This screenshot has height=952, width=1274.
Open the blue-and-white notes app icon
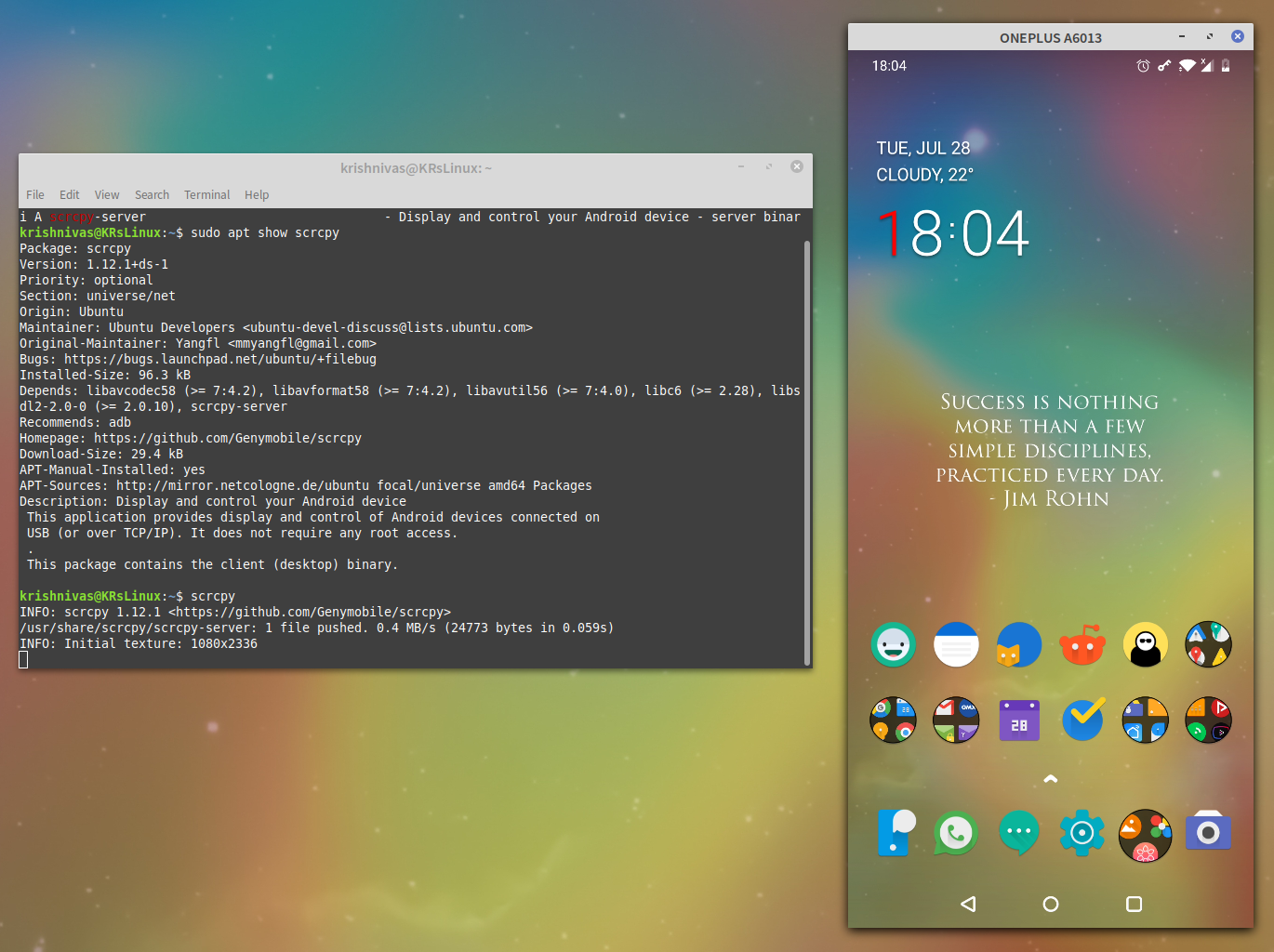(956, 644)
